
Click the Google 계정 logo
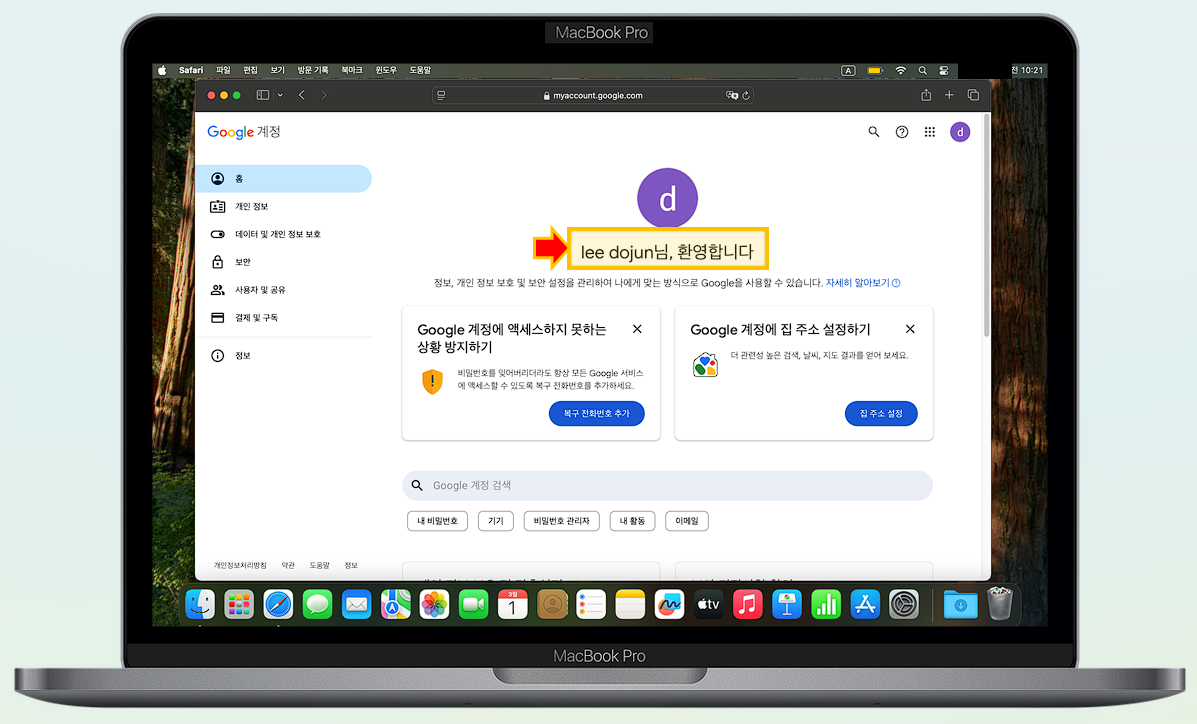[244, 132]
